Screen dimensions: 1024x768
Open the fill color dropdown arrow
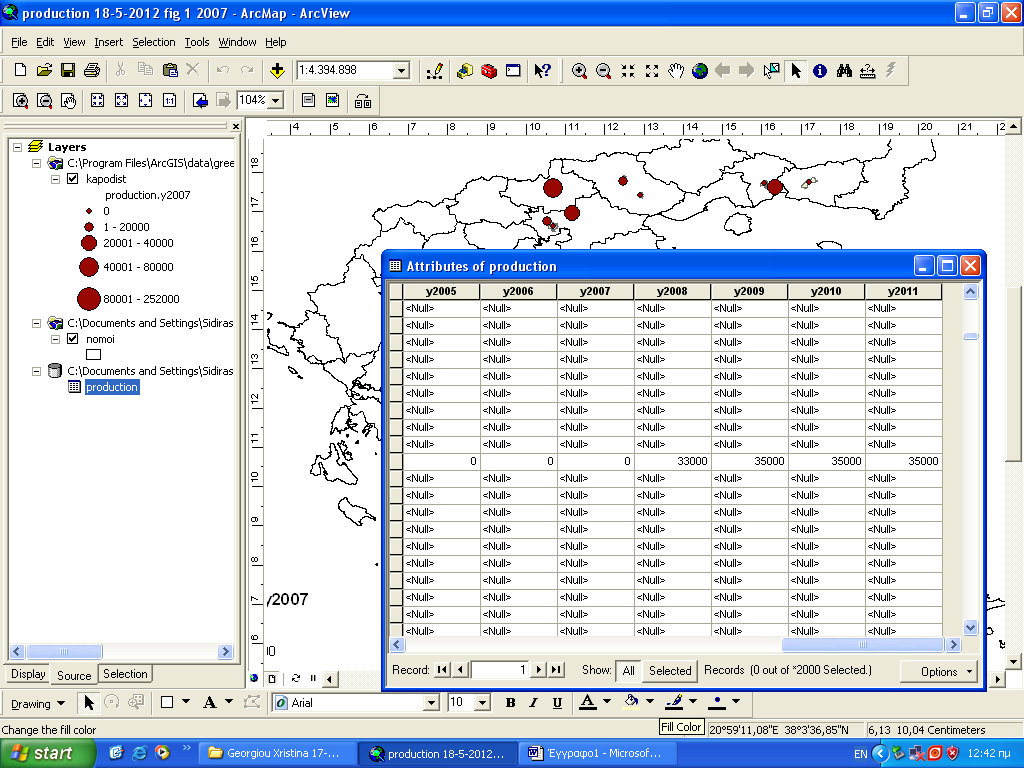[x=650, y=702]
